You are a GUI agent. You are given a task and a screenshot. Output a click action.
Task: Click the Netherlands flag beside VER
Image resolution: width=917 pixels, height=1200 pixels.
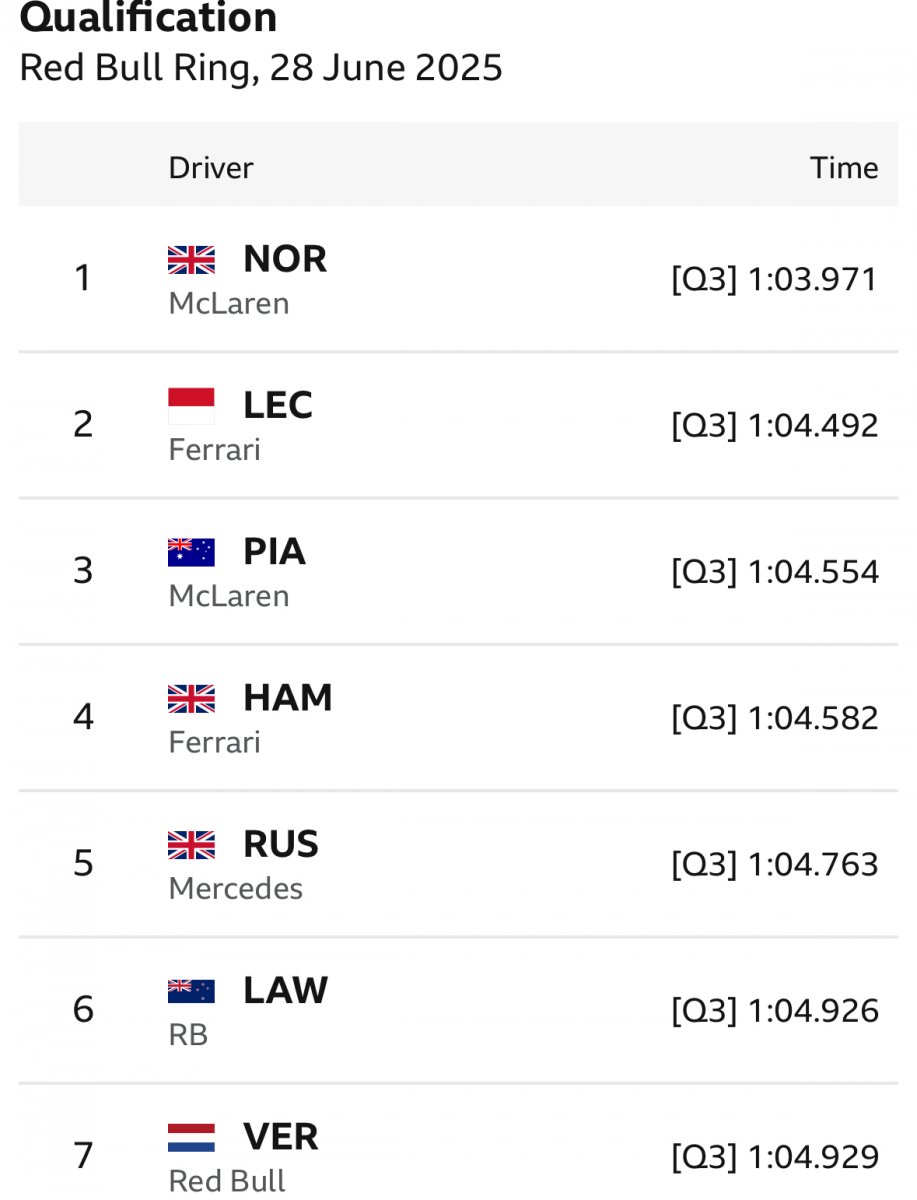[x=191, y=1137]
